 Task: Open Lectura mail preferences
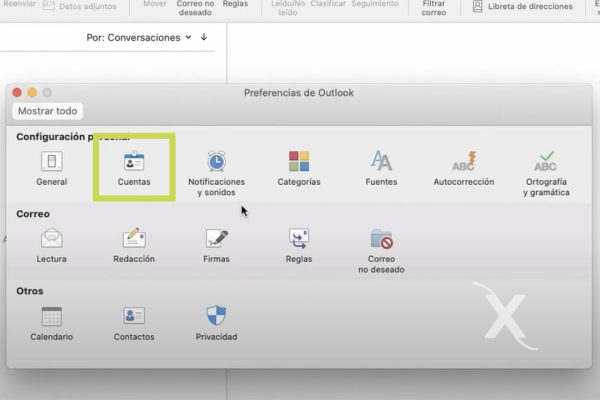[52, 246]
